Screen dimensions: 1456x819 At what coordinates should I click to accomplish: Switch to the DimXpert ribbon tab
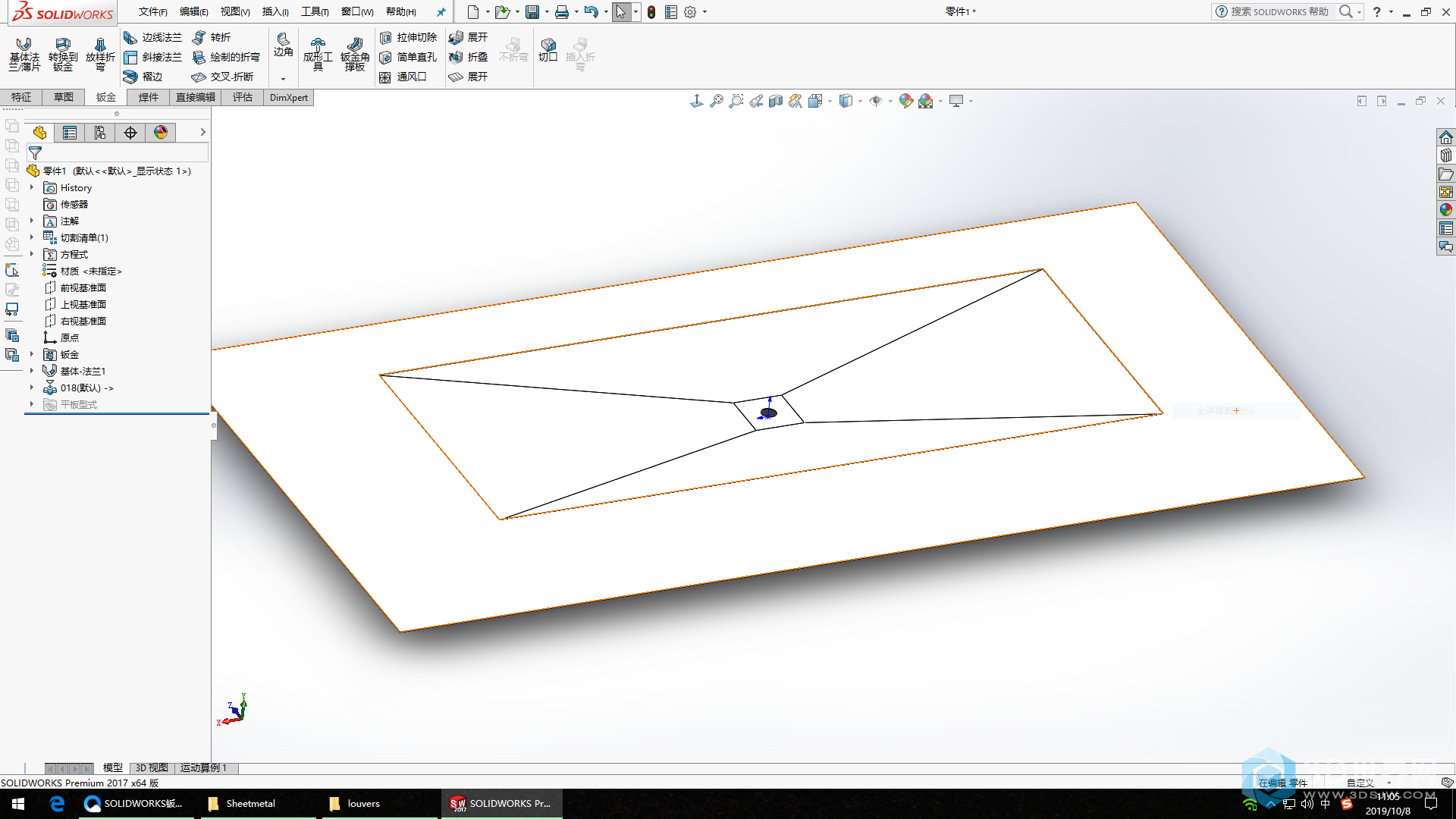[289, 97]
